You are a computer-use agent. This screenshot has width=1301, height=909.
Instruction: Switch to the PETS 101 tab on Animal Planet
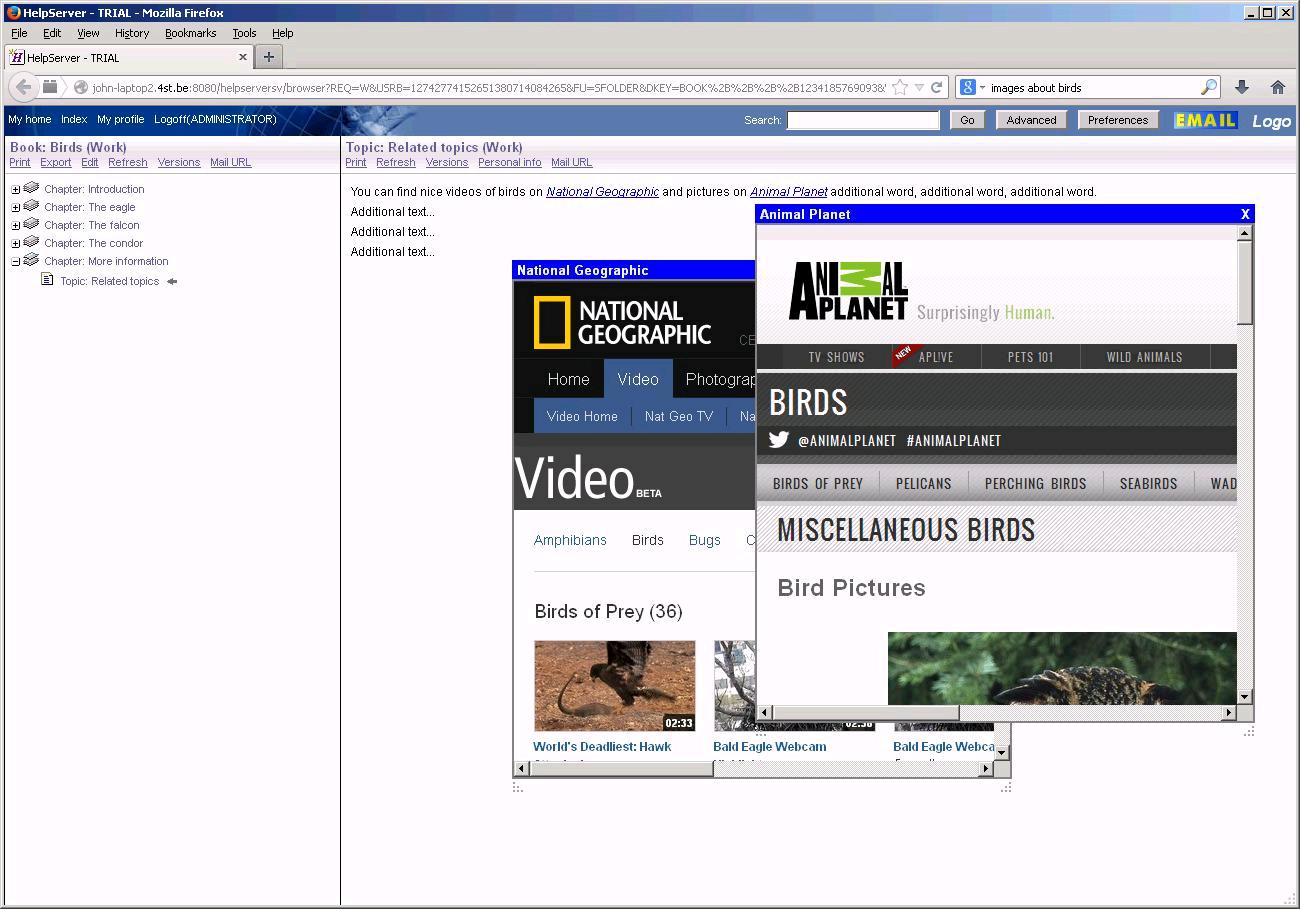pyautogui.click(x=1031, y=356)
